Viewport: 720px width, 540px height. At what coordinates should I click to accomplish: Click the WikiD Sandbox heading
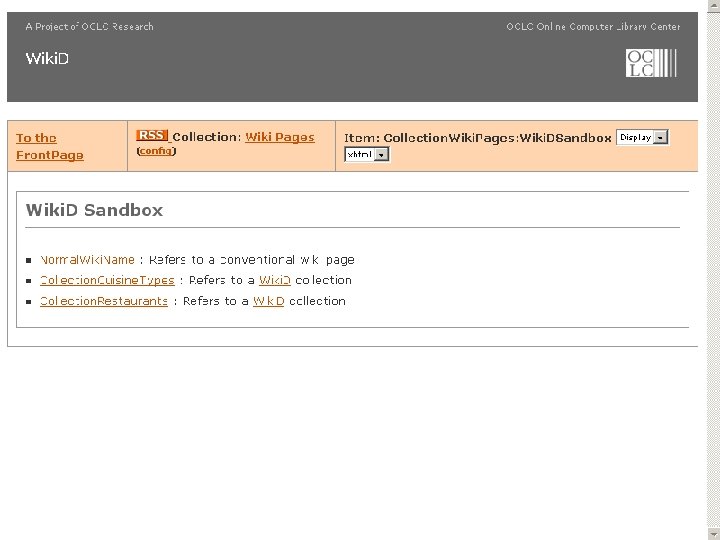click(x=94, y=210)
